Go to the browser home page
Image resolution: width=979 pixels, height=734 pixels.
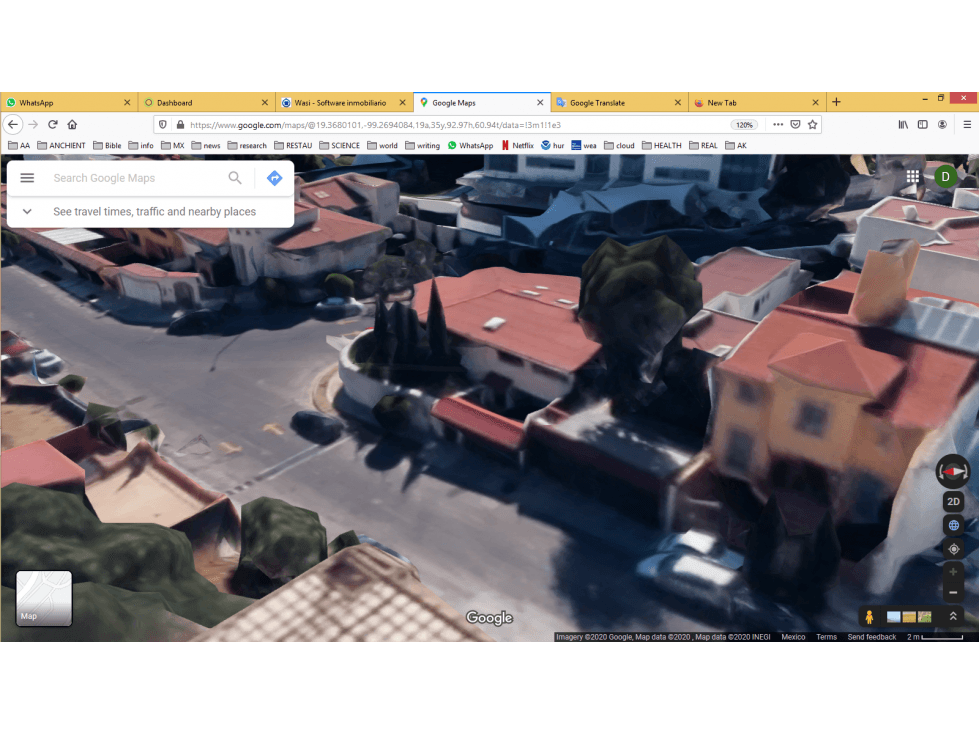tap(72, 125)
